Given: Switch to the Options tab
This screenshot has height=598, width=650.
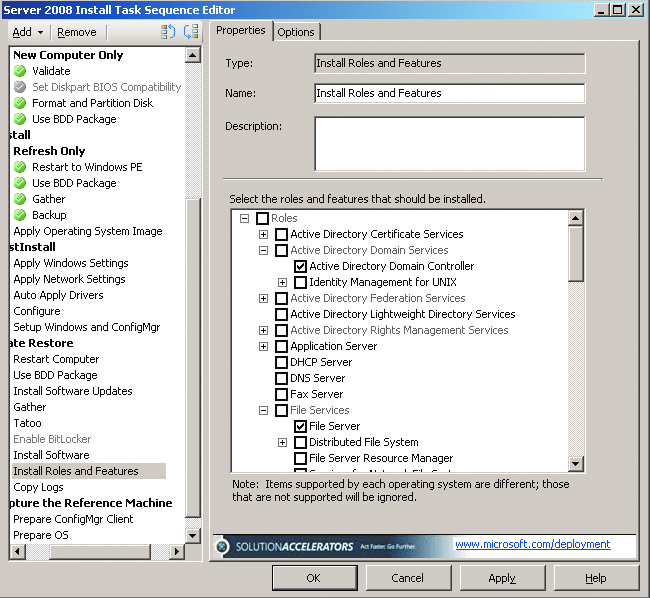Looking at the screenshot, I should [x=296, y=32].
